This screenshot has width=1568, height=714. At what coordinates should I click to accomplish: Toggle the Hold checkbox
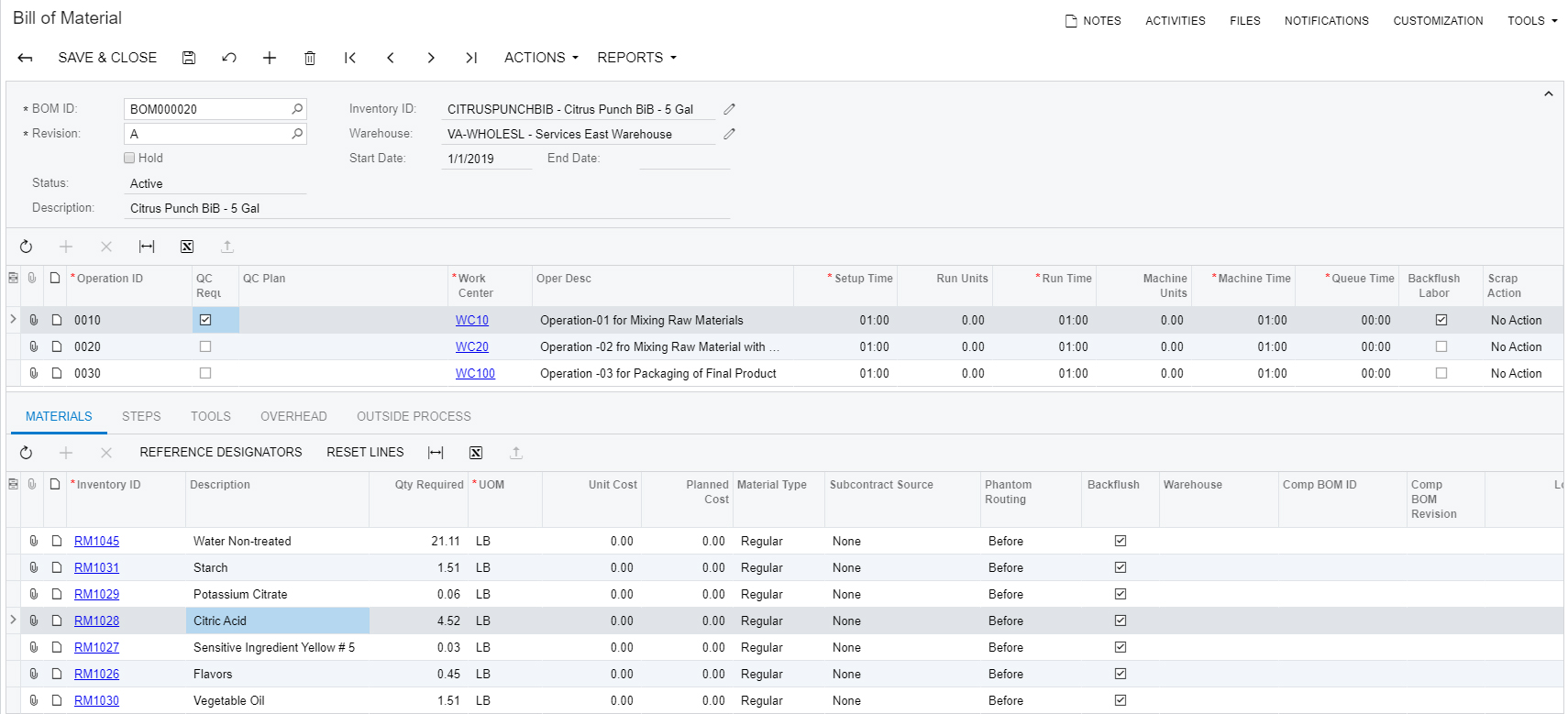pyautogui.click(x=129, y=158)
